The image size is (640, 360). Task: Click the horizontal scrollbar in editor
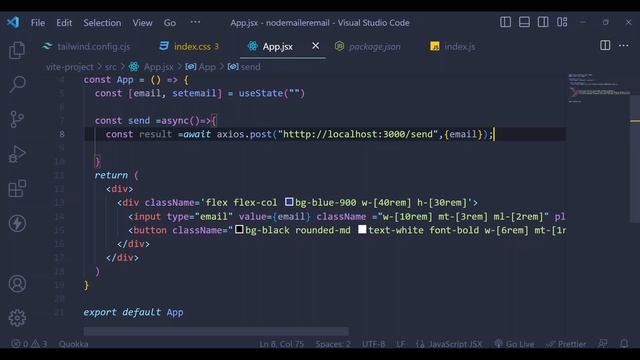pos(216,331)
